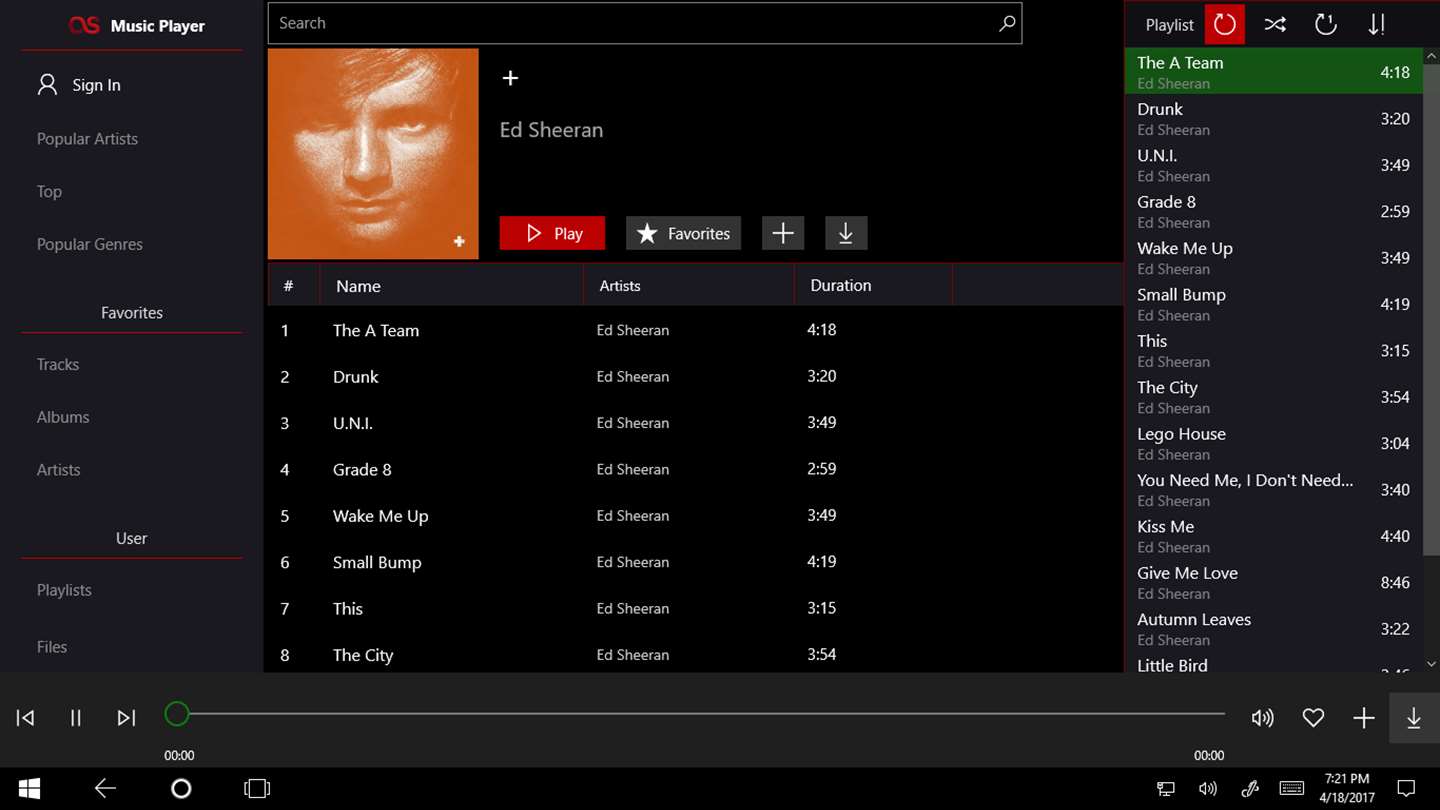
Task: Open Popular Genres section
Action: 90,244
